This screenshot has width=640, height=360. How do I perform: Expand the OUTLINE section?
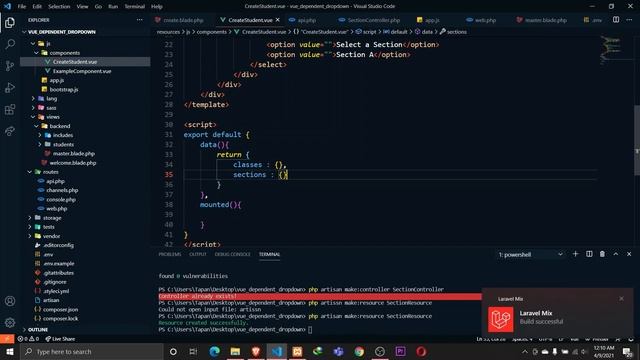pyautogui.click(x=38, y=329)
